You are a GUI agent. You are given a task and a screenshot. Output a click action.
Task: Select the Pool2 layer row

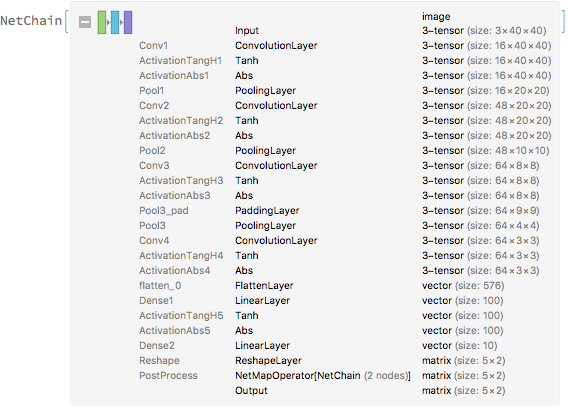[344, 150]
